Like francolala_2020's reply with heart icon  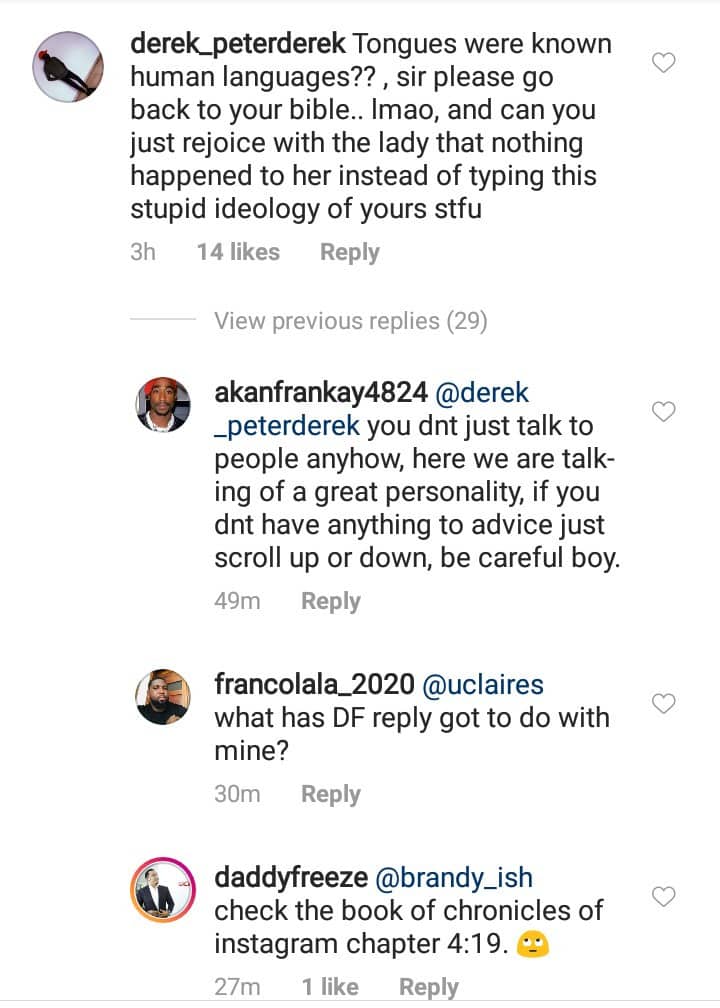click(664, 704)
